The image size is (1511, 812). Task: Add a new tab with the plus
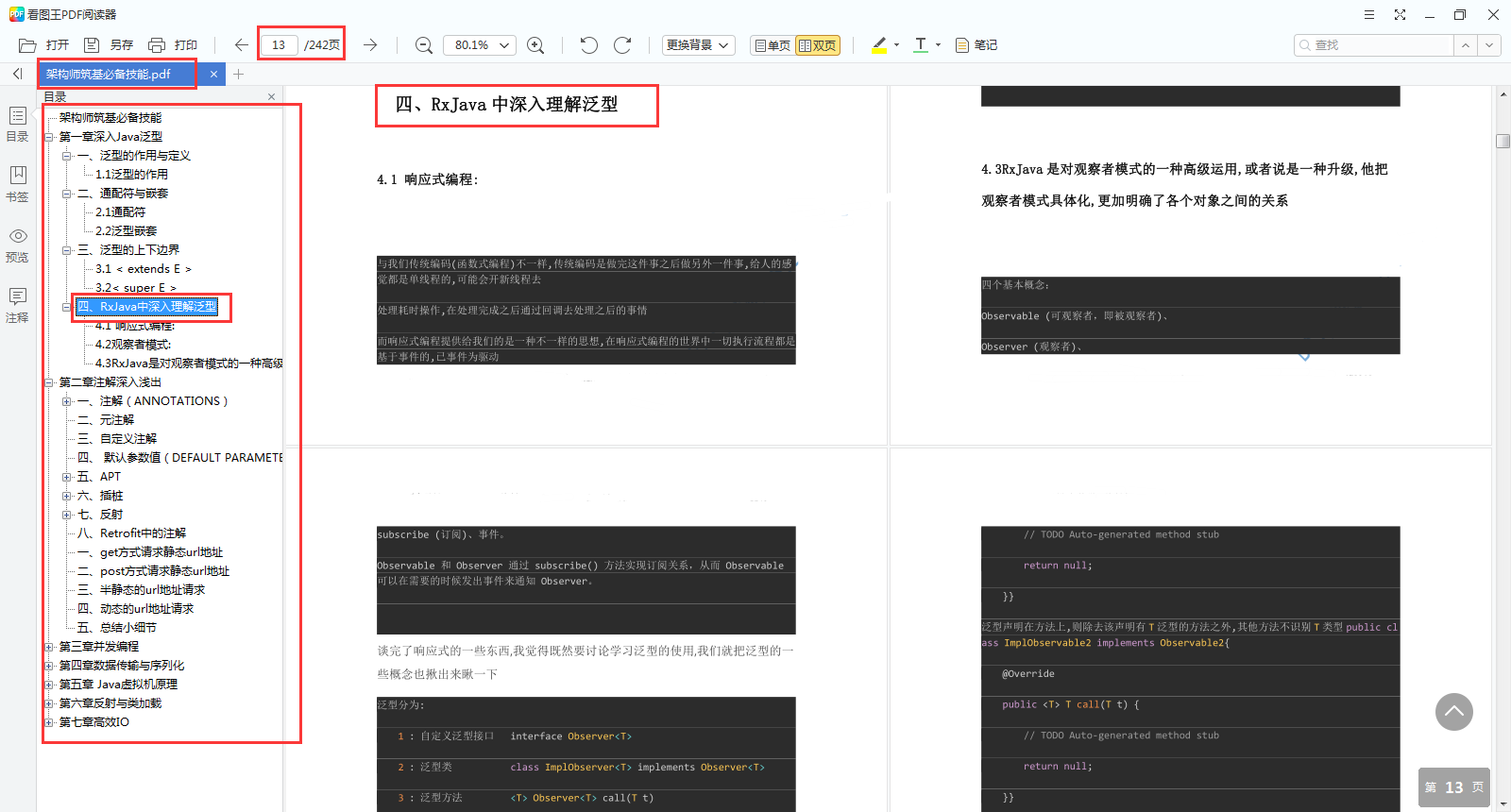[x=238, y=74]
